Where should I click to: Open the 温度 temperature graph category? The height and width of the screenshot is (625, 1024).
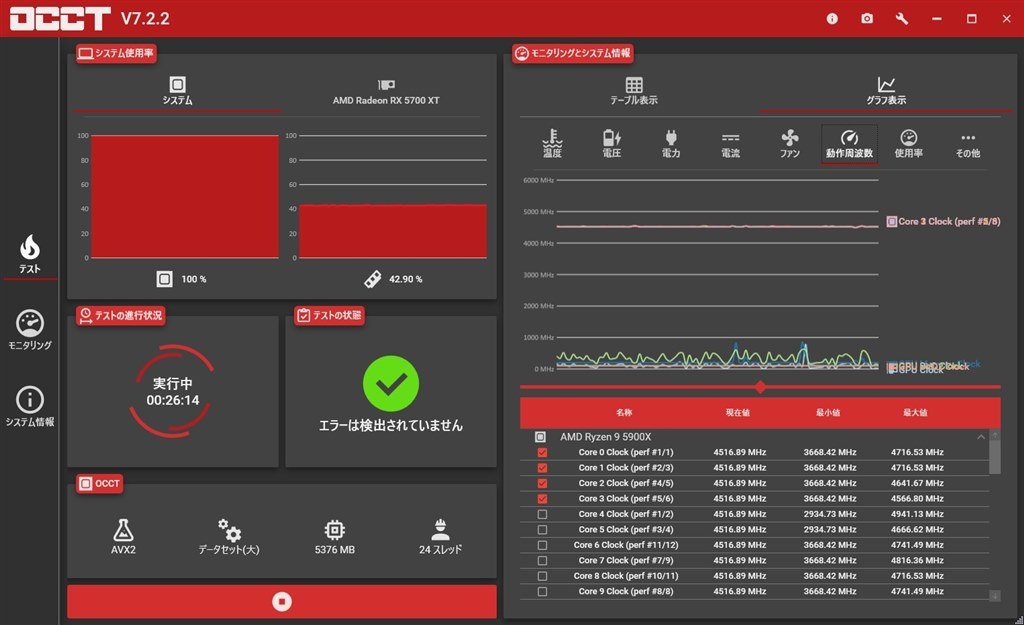pos(552,143)
